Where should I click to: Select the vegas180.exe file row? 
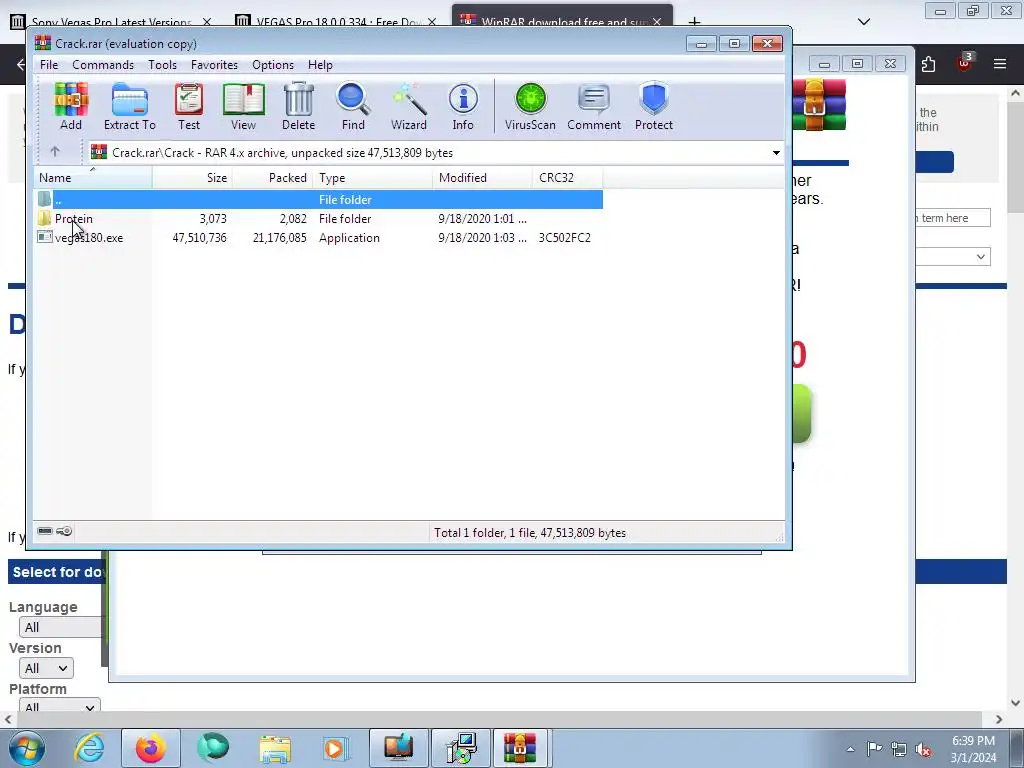tap(318, 238)
